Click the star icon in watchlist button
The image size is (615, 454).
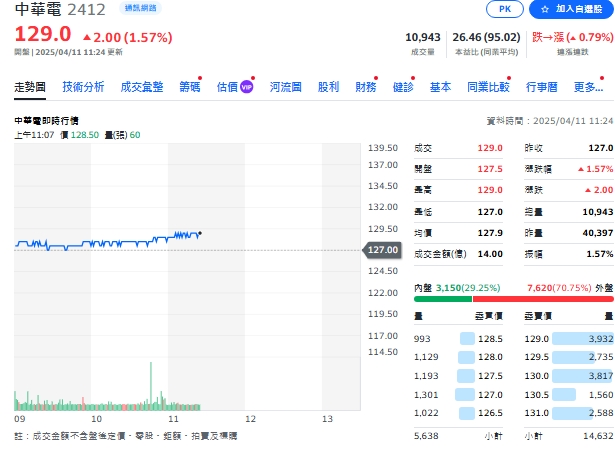tap(544, 9)
